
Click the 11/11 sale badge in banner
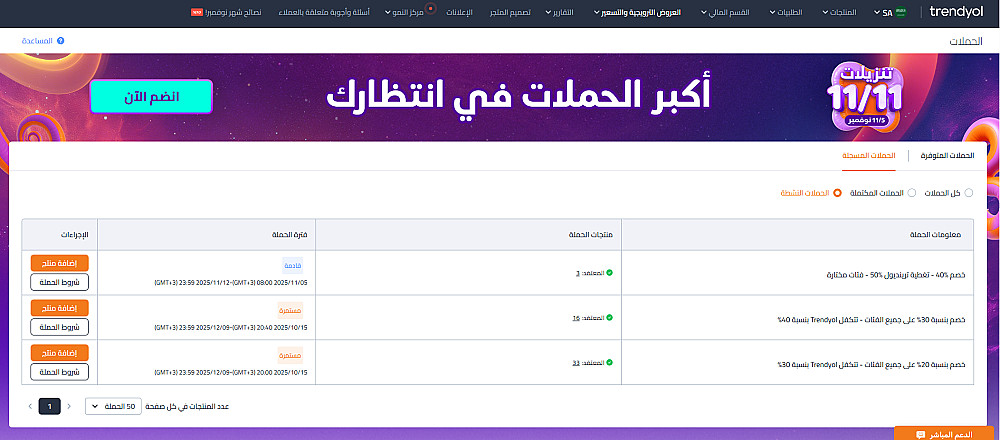(865, 96)
